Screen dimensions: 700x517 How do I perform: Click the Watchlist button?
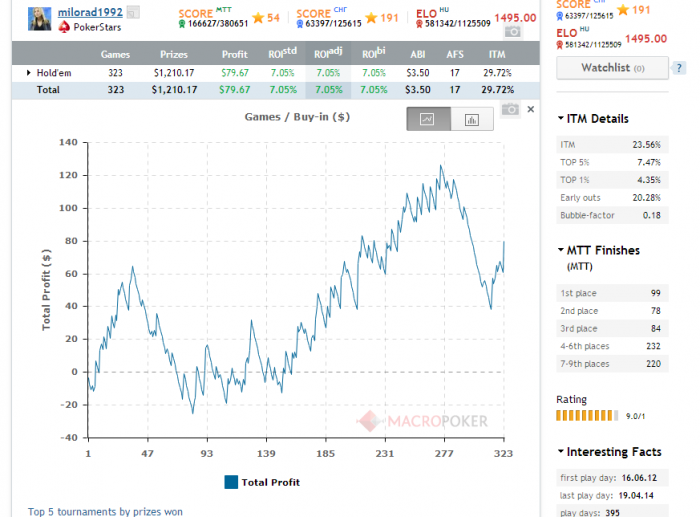pos(612,68)
